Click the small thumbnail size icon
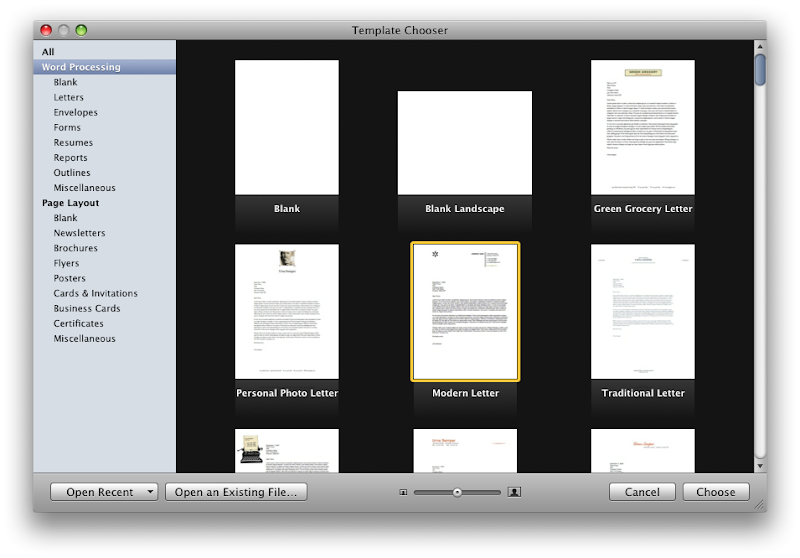 point(403,492)
